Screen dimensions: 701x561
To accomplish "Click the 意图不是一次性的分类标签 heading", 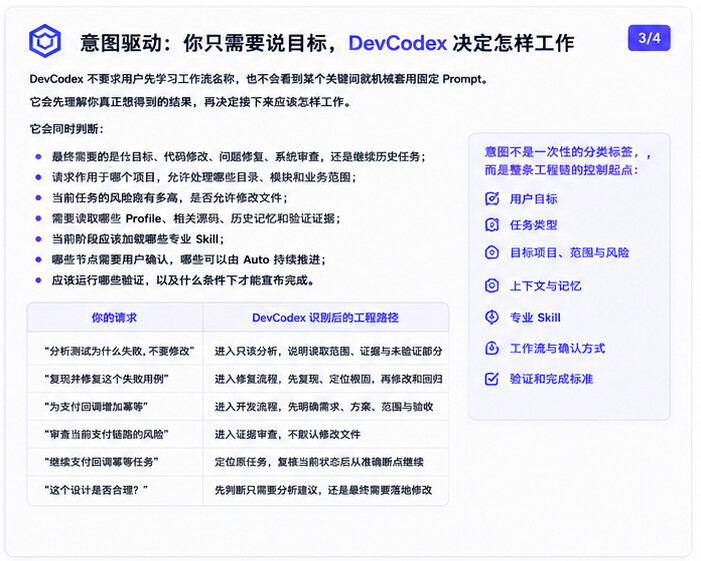I will [x=568, y=152].
